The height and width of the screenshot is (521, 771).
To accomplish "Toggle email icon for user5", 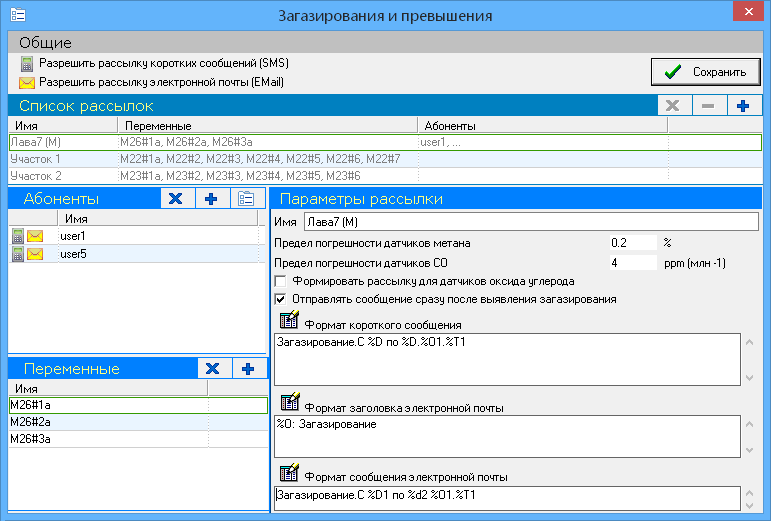I will pos(35,254).
